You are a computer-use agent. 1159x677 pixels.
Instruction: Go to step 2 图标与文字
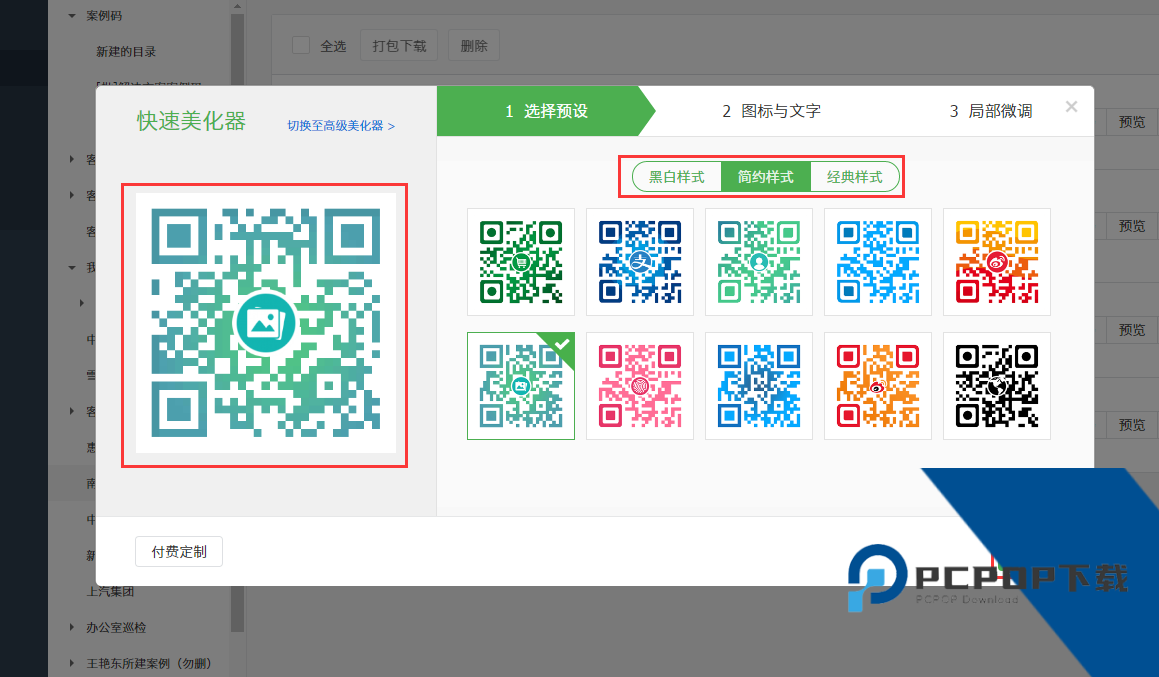pos(772,111)
